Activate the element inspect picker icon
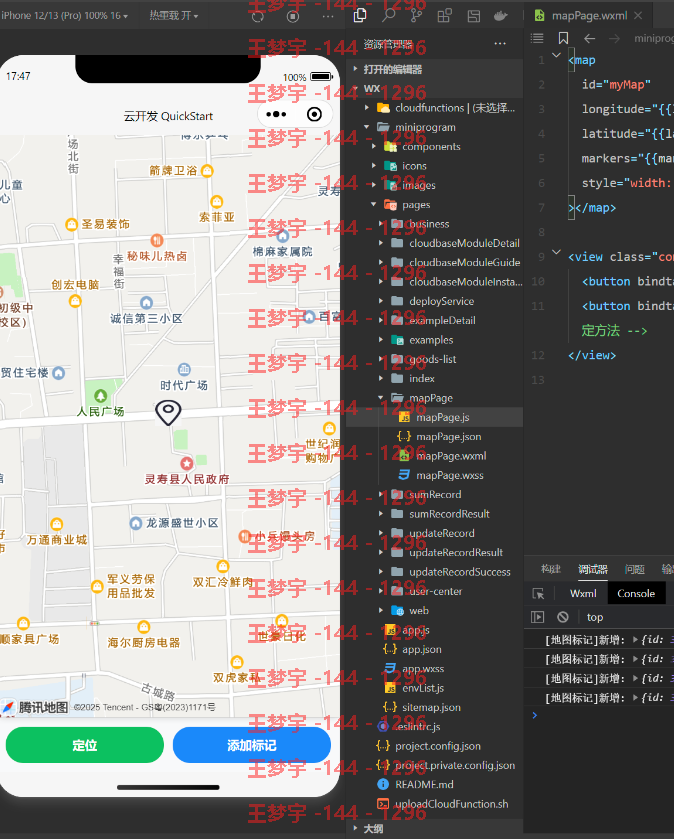Screen dimensions: 674x839 [x=538, y=593]
